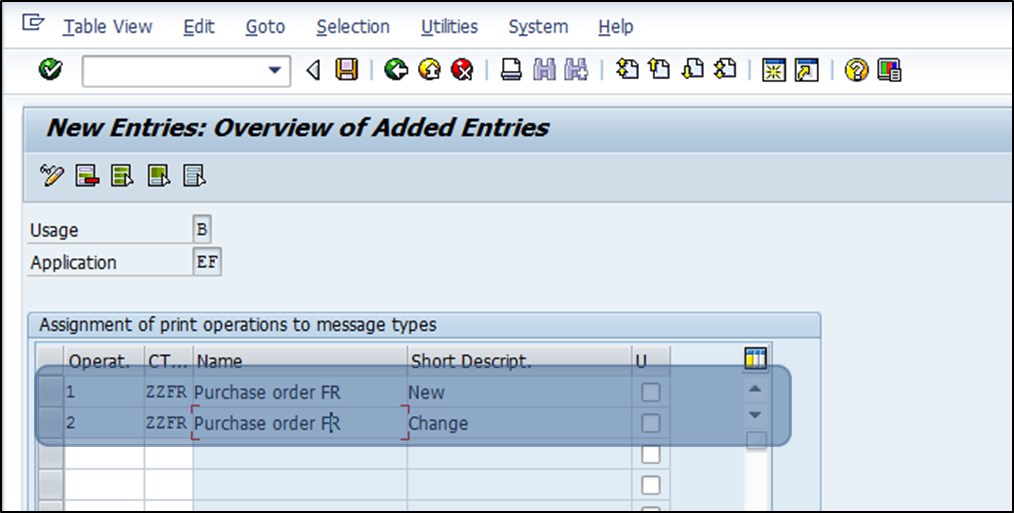Click the yellow Exit arrow icon
1014x513 pixels.
pos(429,69)
